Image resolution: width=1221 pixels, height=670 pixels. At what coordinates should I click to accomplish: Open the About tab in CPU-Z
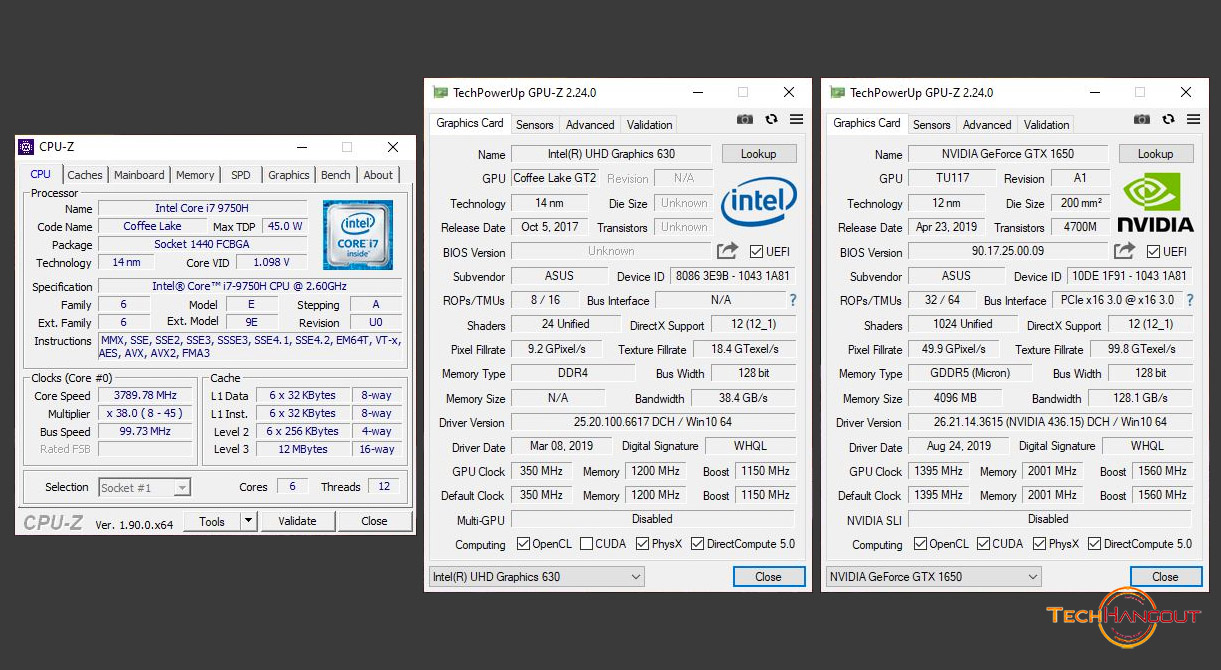(x=378, y=174)
